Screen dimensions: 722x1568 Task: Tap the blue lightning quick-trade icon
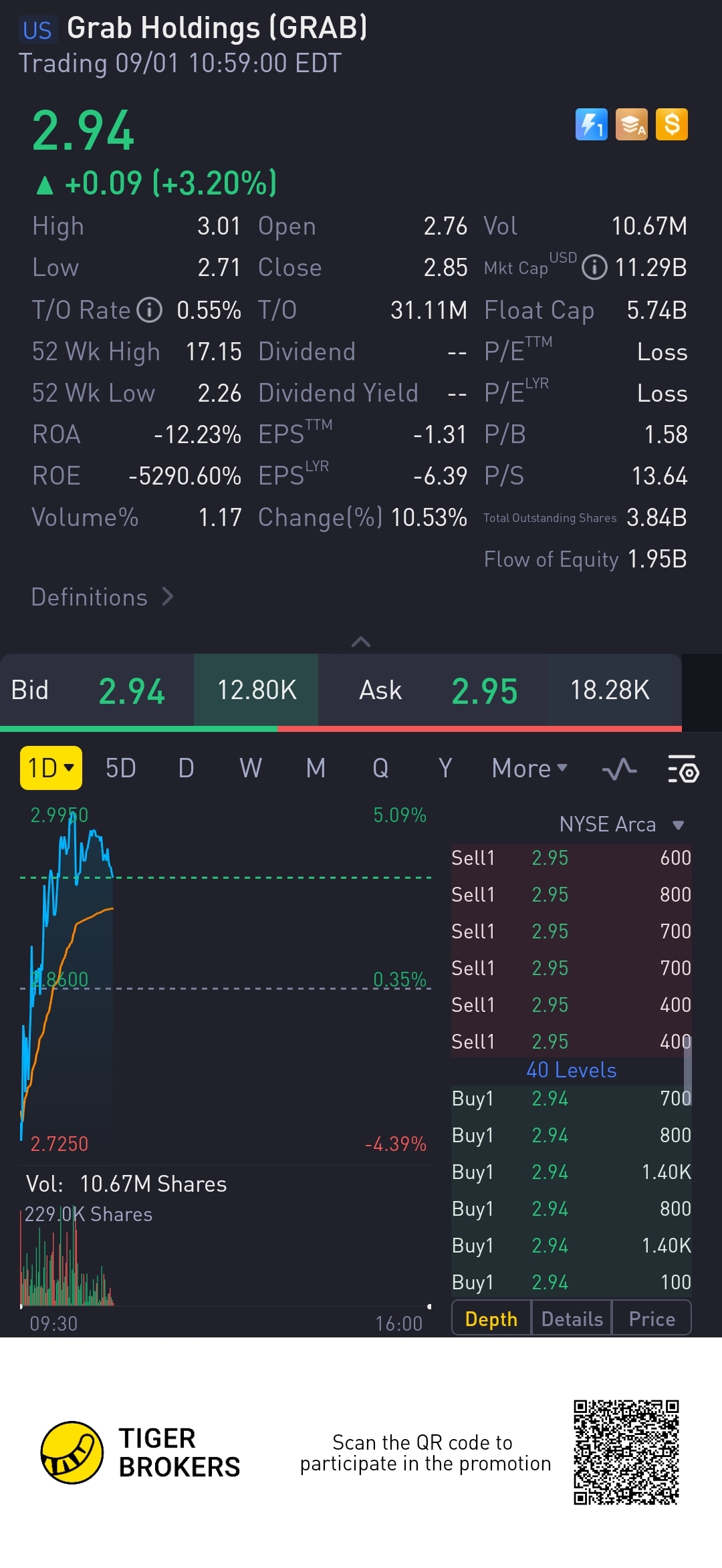pyautogui.click(x=592, y=124)
